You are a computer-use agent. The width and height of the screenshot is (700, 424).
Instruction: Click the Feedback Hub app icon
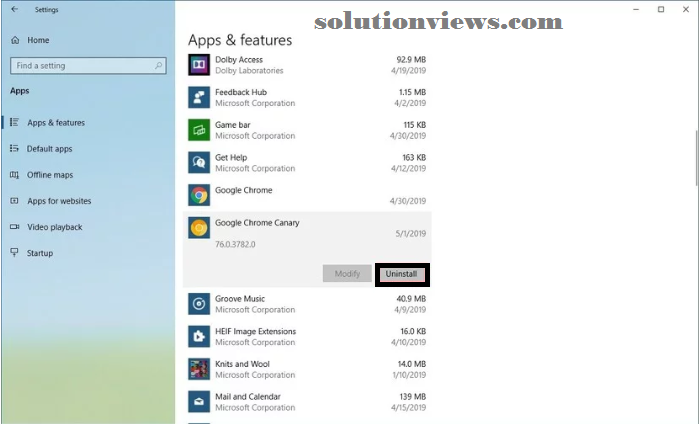(x=199, y=97)
